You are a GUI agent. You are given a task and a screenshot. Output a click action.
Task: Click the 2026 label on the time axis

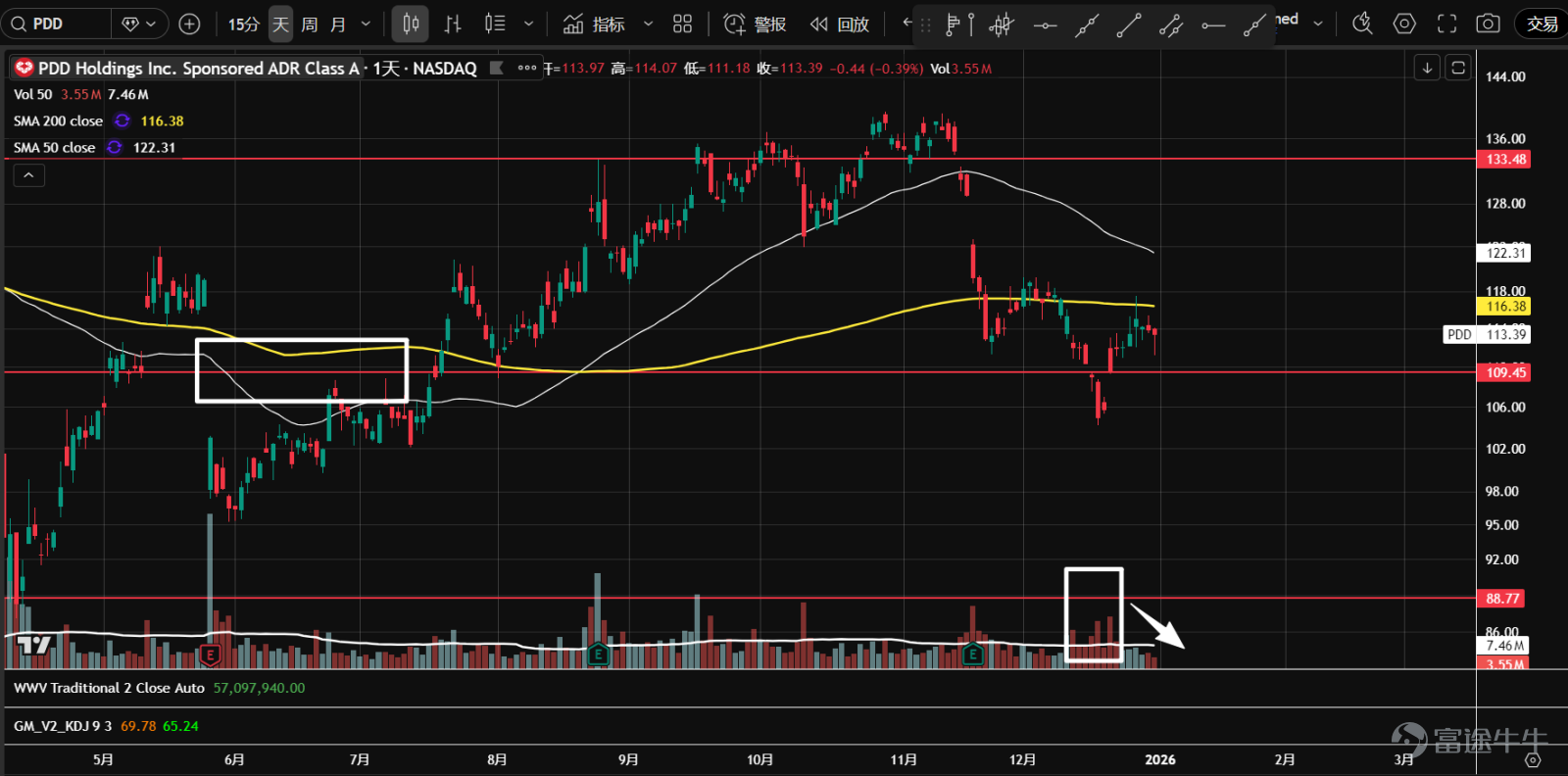1160,760
